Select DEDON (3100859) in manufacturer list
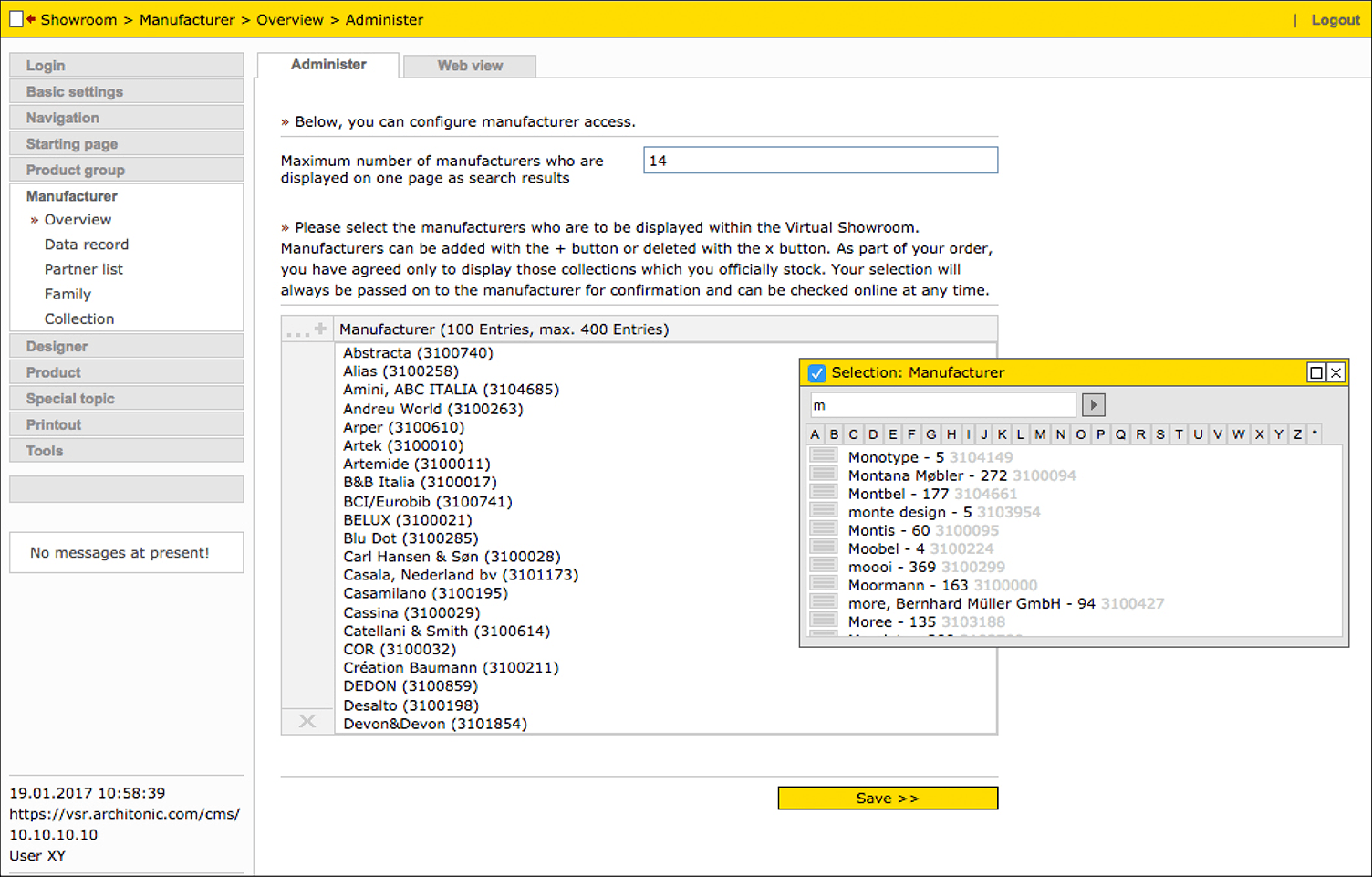 (x=411, y=686)
